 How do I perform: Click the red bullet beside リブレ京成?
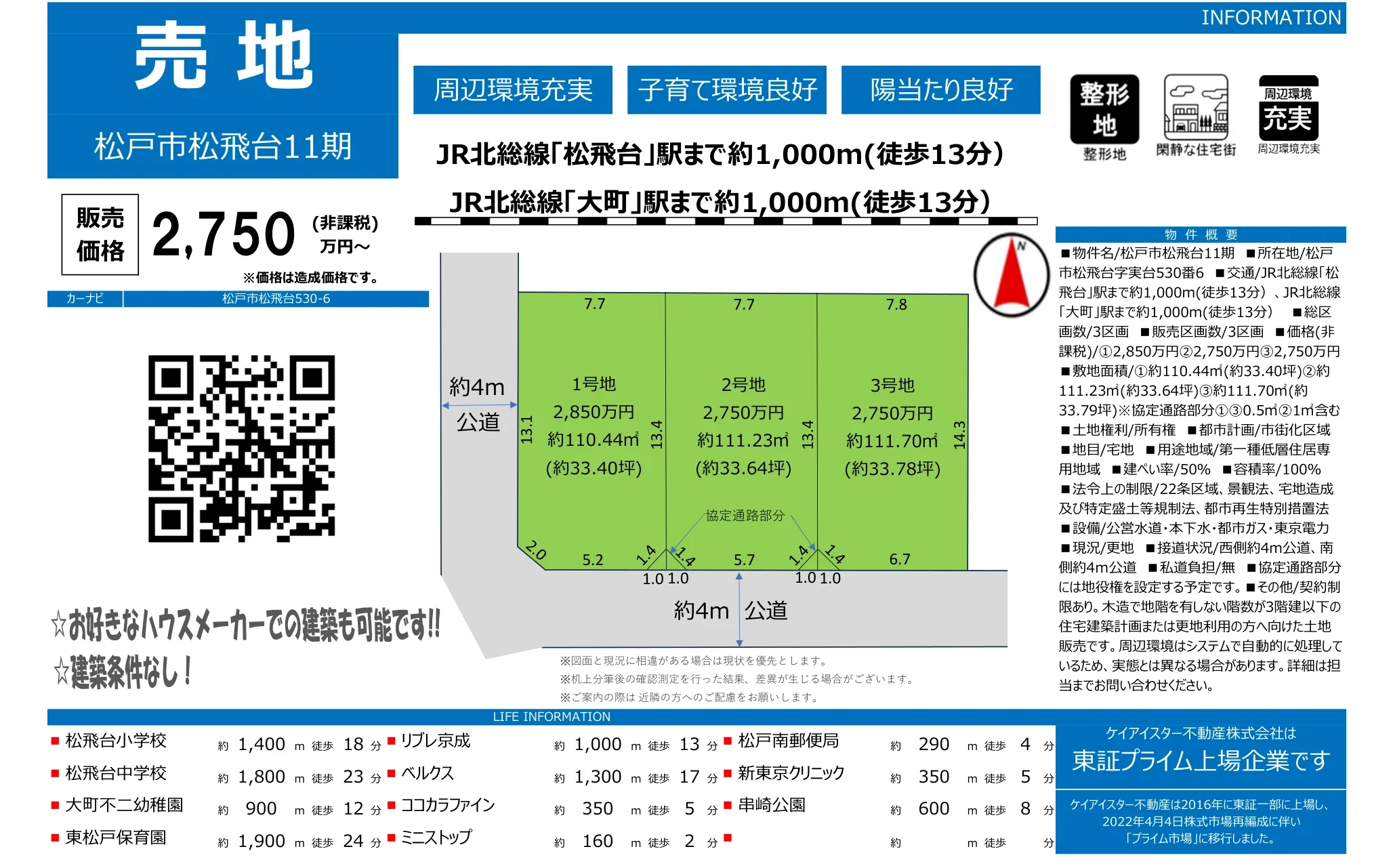click(x=392, y=741)
